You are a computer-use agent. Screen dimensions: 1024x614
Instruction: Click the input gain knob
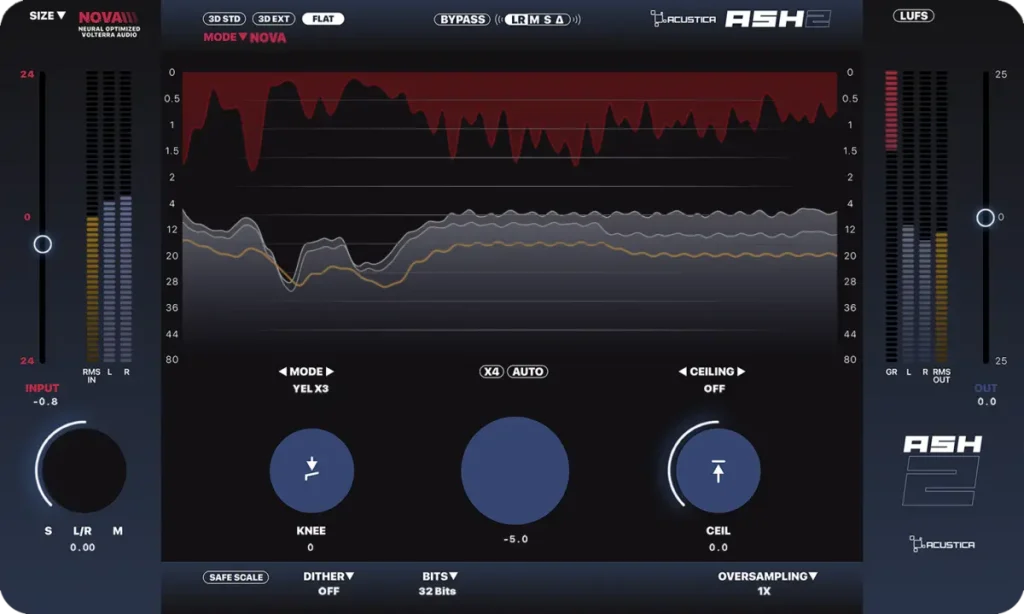pyautogui.click(x=84, y=470)
